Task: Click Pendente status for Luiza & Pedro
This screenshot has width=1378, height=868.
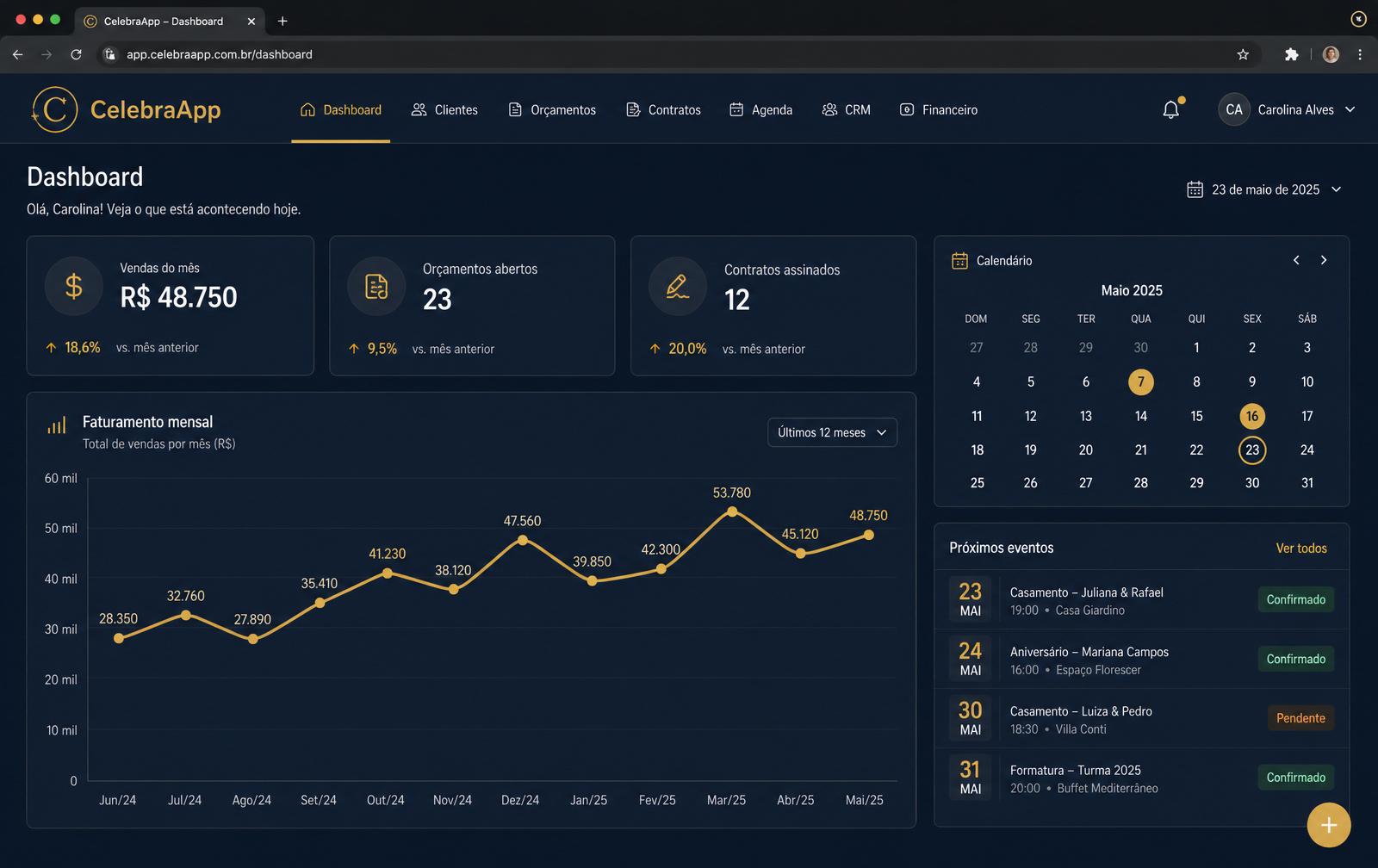Action: click(x=1300, y=718)
